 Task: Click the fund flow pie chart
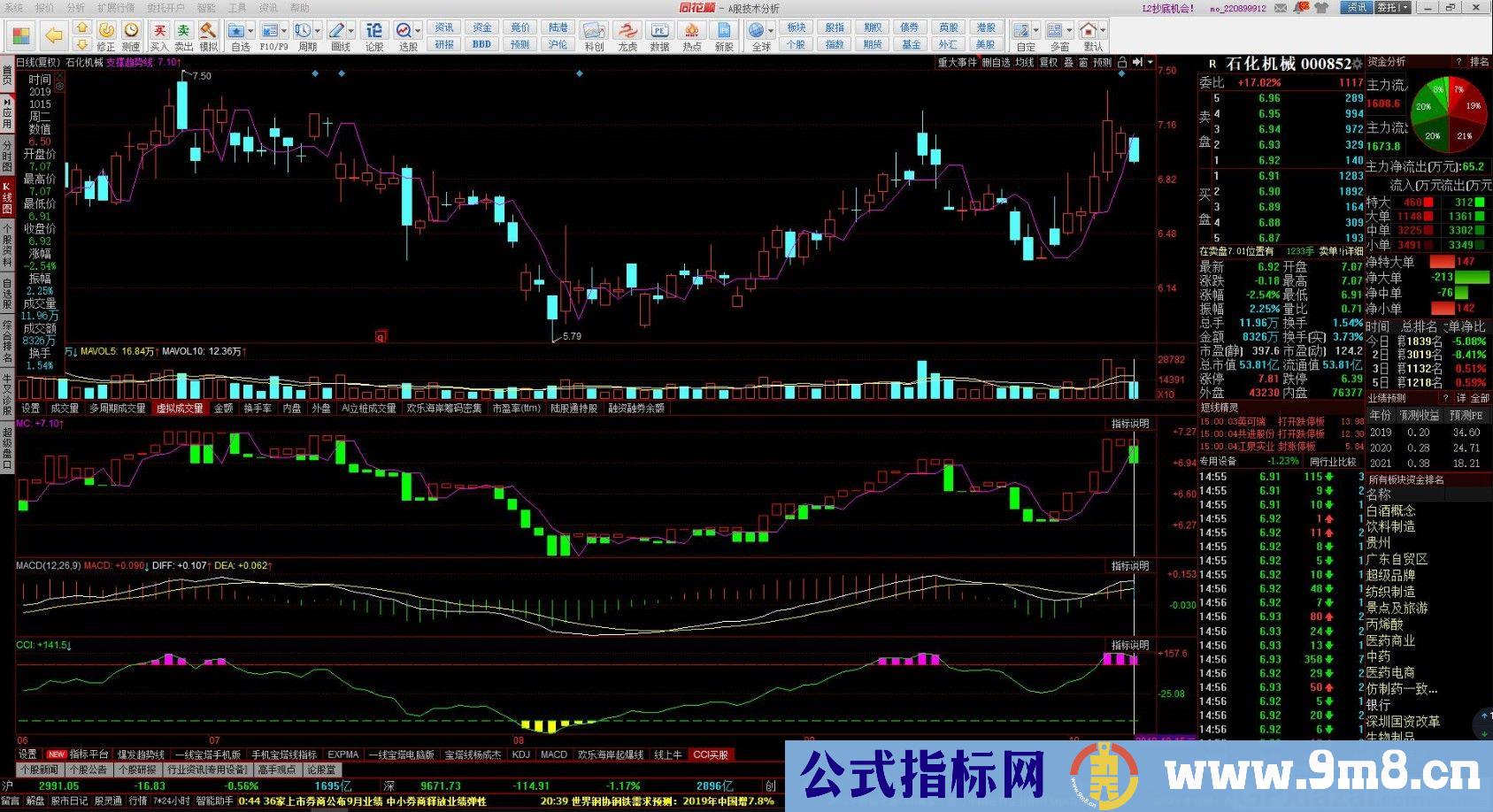(x=1449, y=111)
